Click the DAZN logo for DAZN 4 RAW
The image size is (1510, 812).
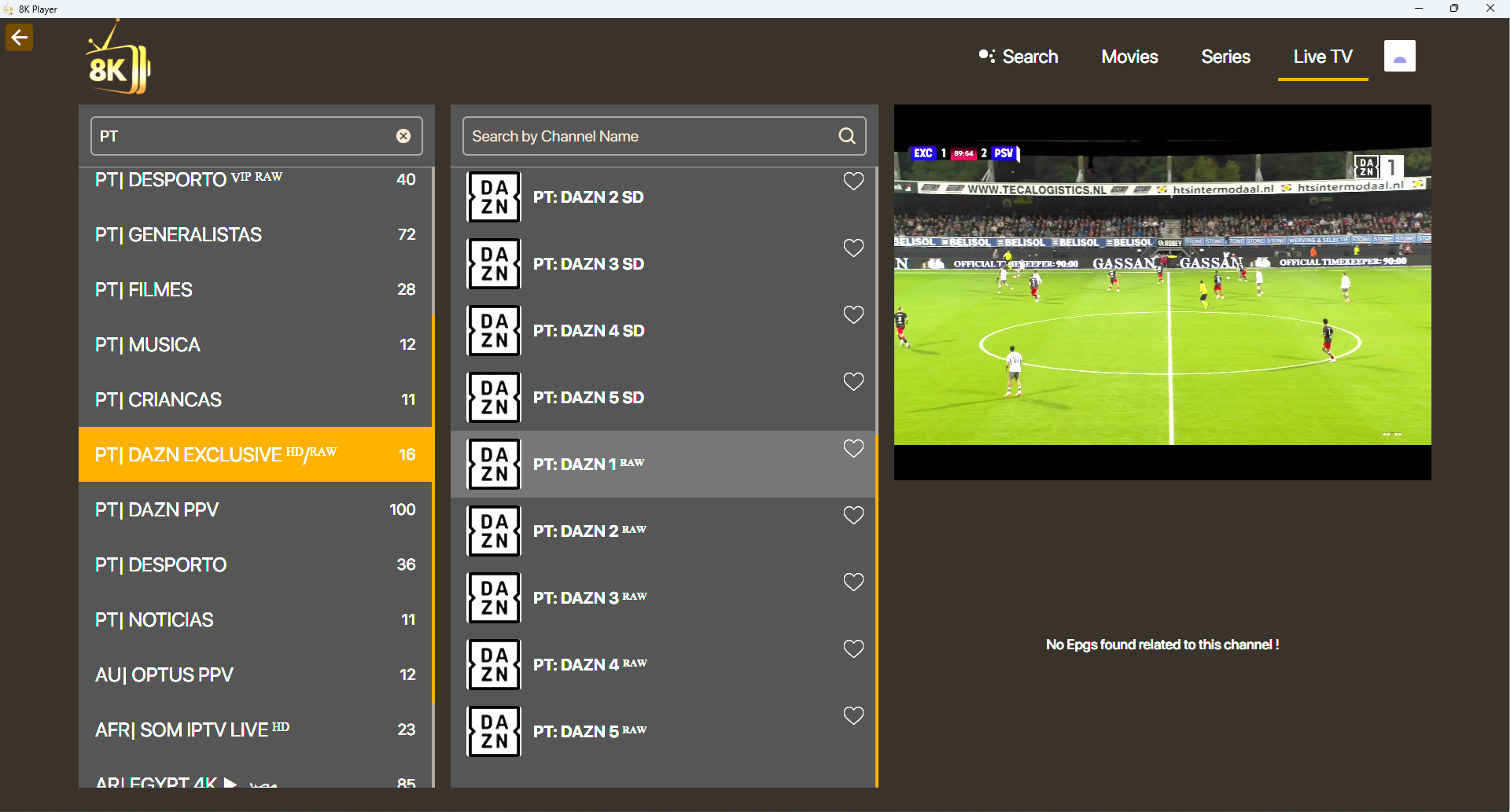click(x=494, y=664)
